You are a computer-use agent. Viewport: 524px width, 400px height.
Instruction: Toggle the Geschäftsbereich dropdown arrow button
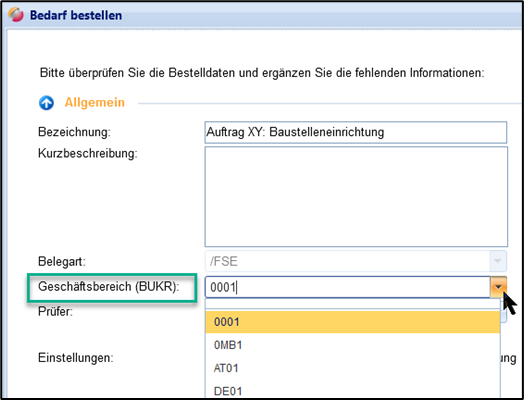[498, 287]
